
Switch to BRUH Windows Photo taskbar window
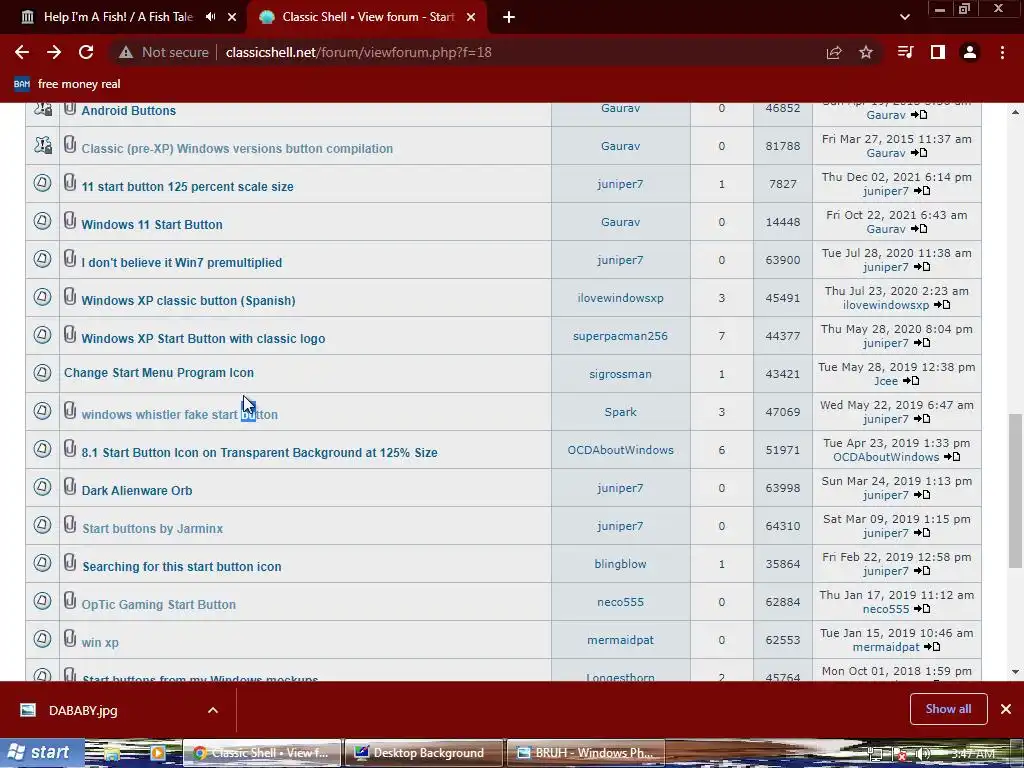586,753
